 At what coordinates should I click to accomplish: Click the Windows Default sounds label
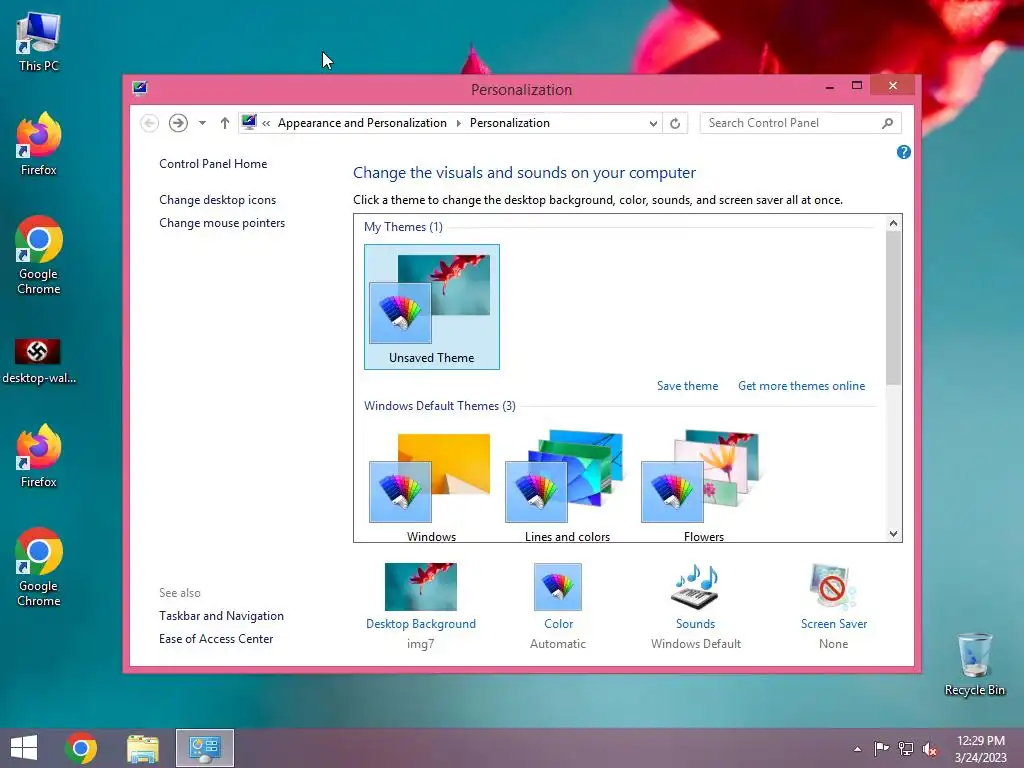[x=696, y=644]
